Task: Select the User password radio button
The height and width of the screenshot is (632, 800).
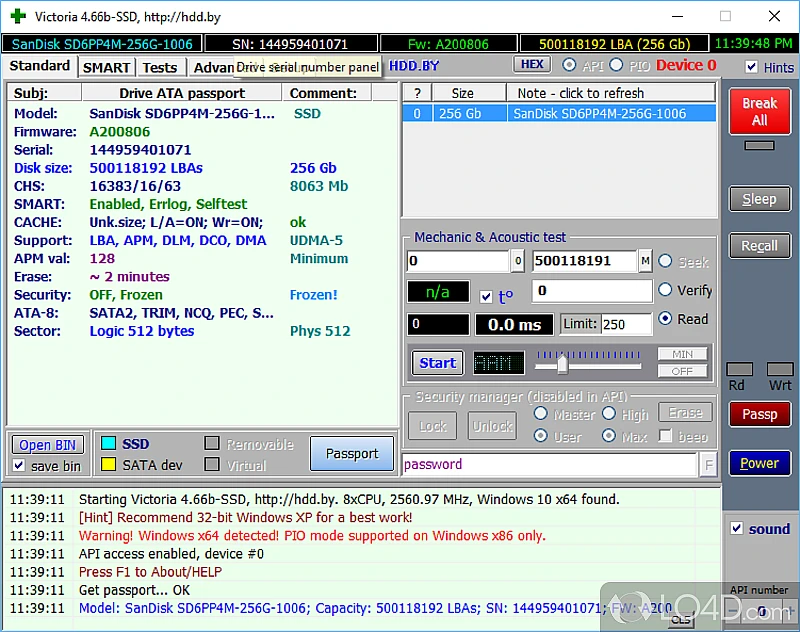Action: click(x=541, y=436)
